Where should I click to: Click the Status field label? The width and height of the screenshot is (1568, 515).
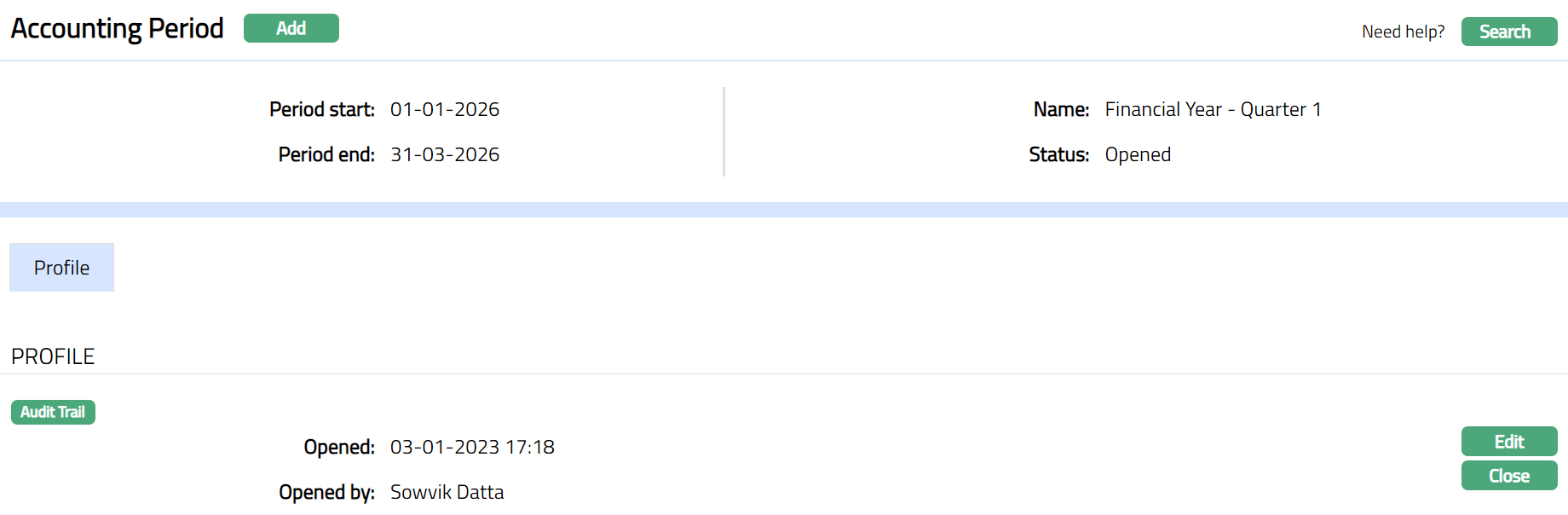coord(1058,154)
